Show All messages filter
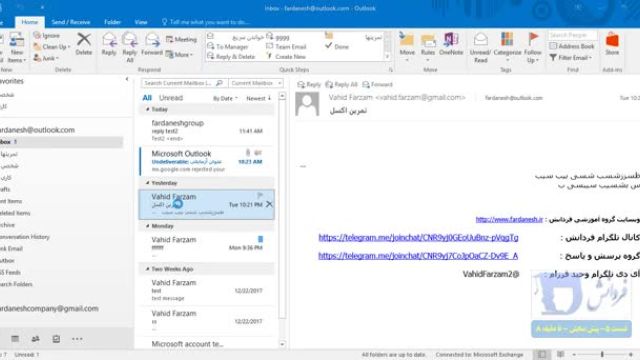The image size is (640, 360). pyautogui.click(x=147, y=98)
